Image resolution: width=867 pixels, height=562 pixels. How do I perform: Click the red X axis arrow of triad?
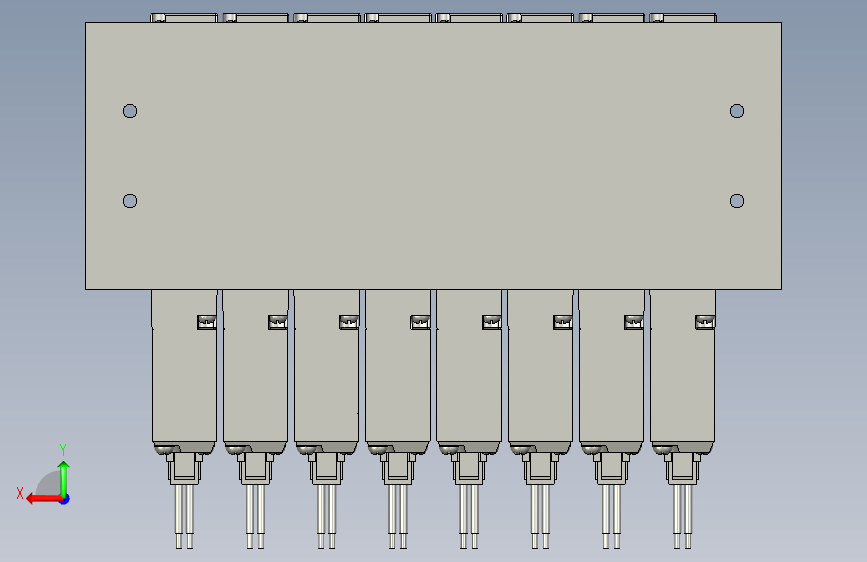[44, 499]
